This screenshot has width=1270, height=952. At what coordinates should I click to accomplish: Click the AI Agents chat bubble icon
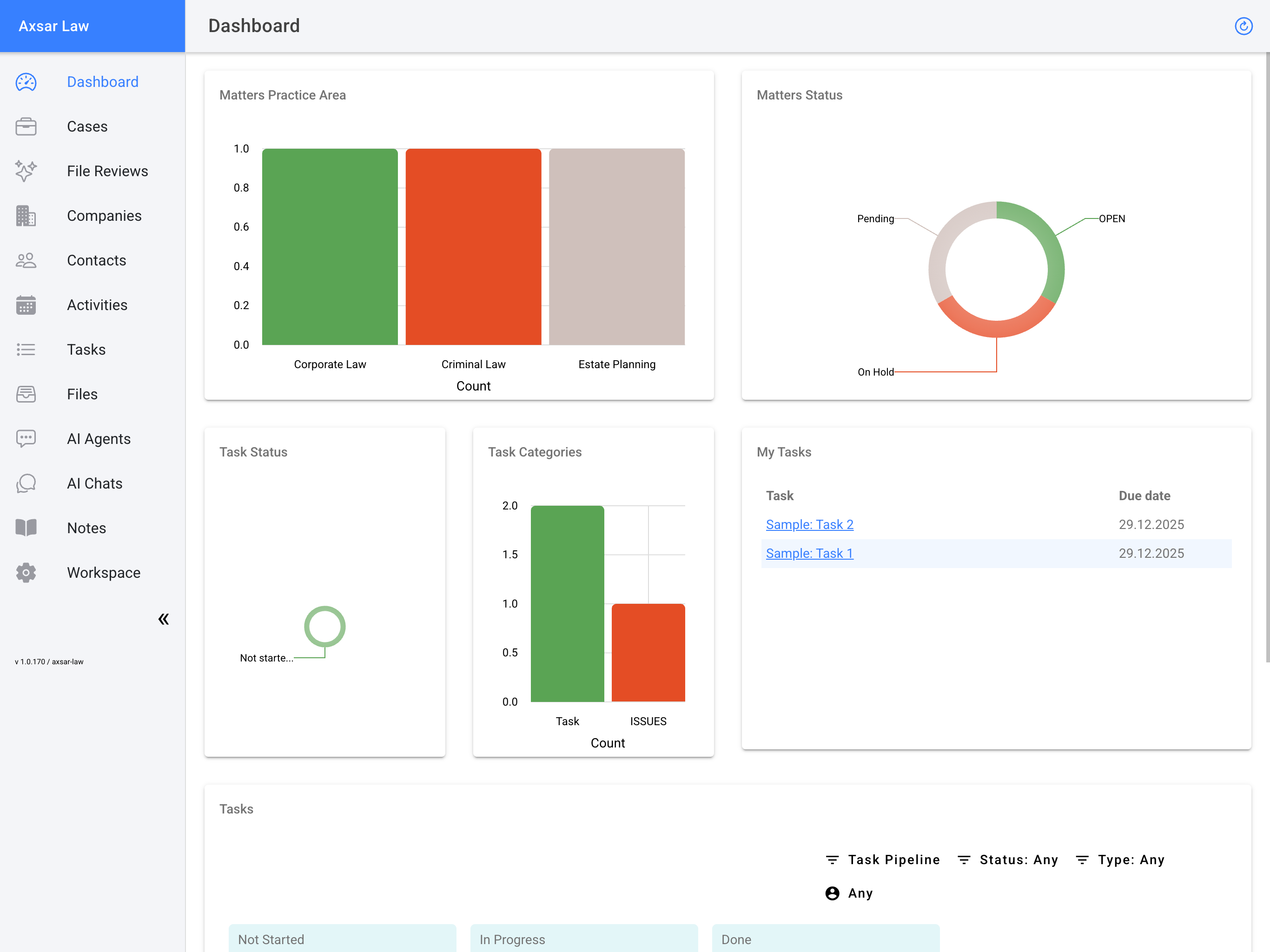pyautogui.click(x=26, y=439)
